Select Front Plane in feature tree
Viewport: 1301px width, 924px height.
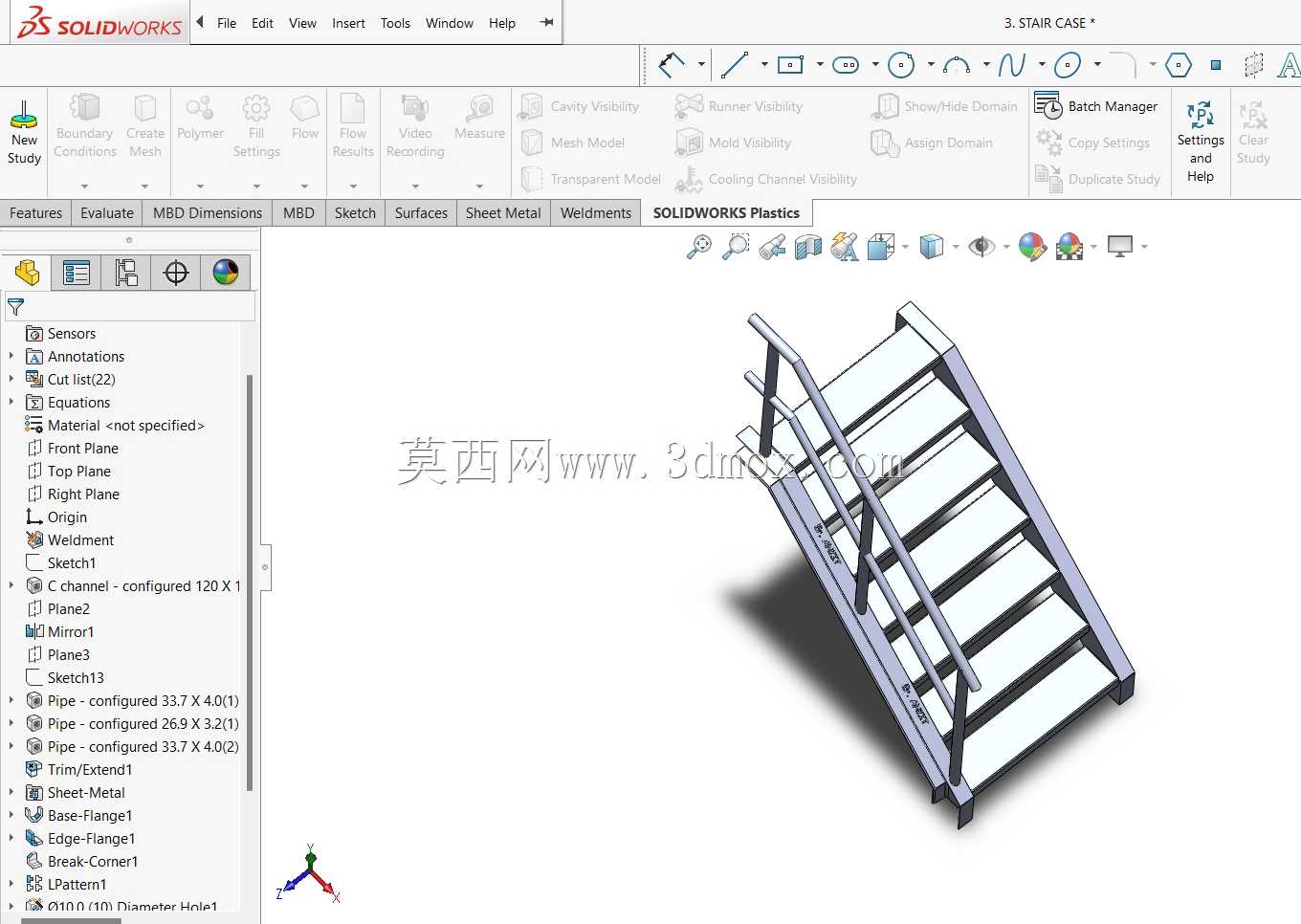pyautogui.click(x=83, y=448)
